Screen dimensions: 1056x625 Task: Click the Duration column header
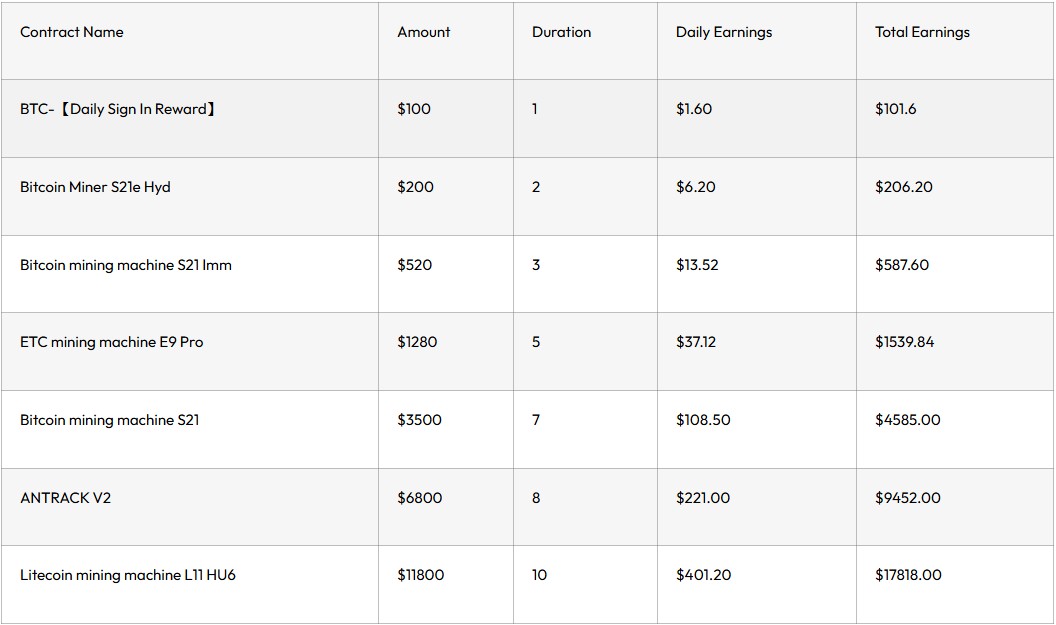tap(561, 32)
